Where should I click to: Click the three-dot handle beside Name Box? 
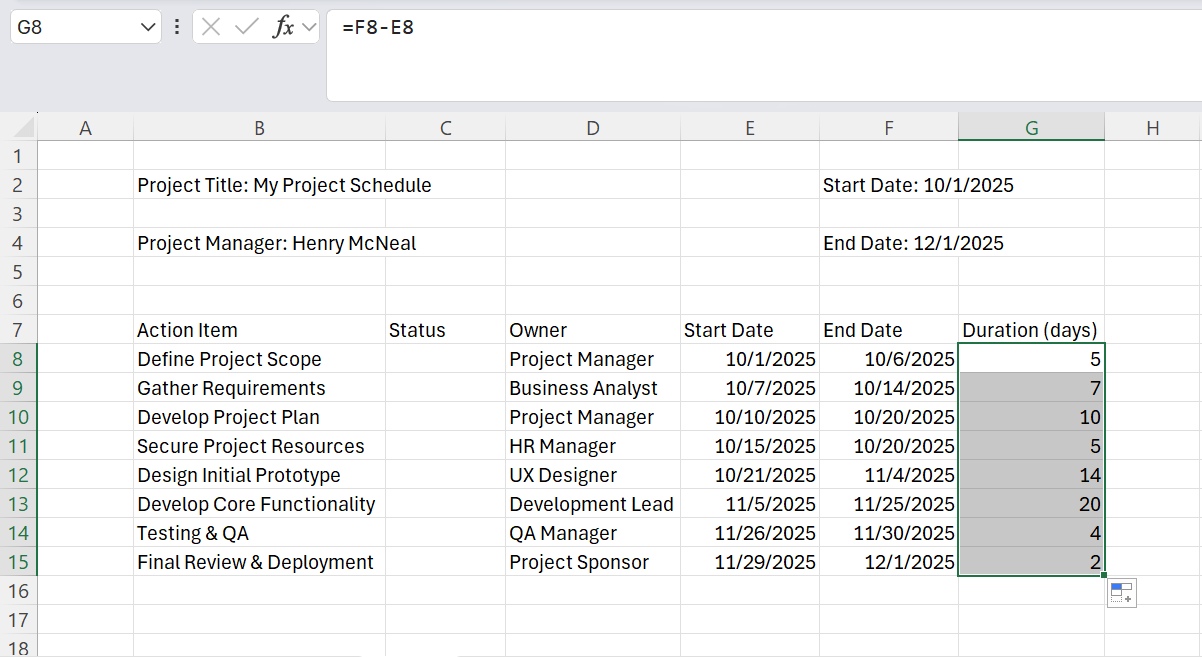[177, 27]
